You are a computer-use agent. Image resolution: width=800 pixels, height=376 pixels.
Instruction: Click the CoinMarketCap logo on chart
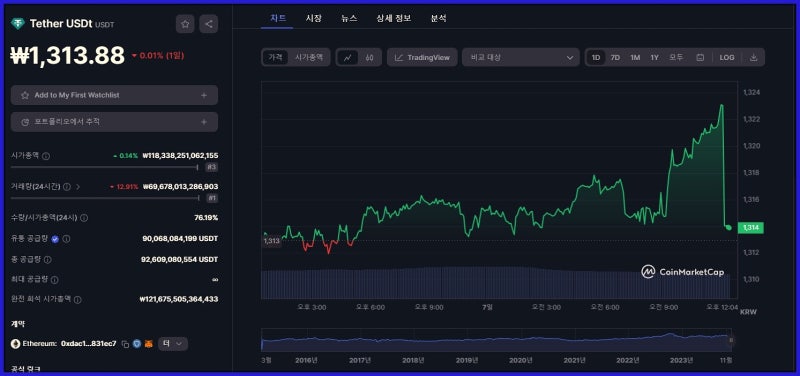click(682, 272)
